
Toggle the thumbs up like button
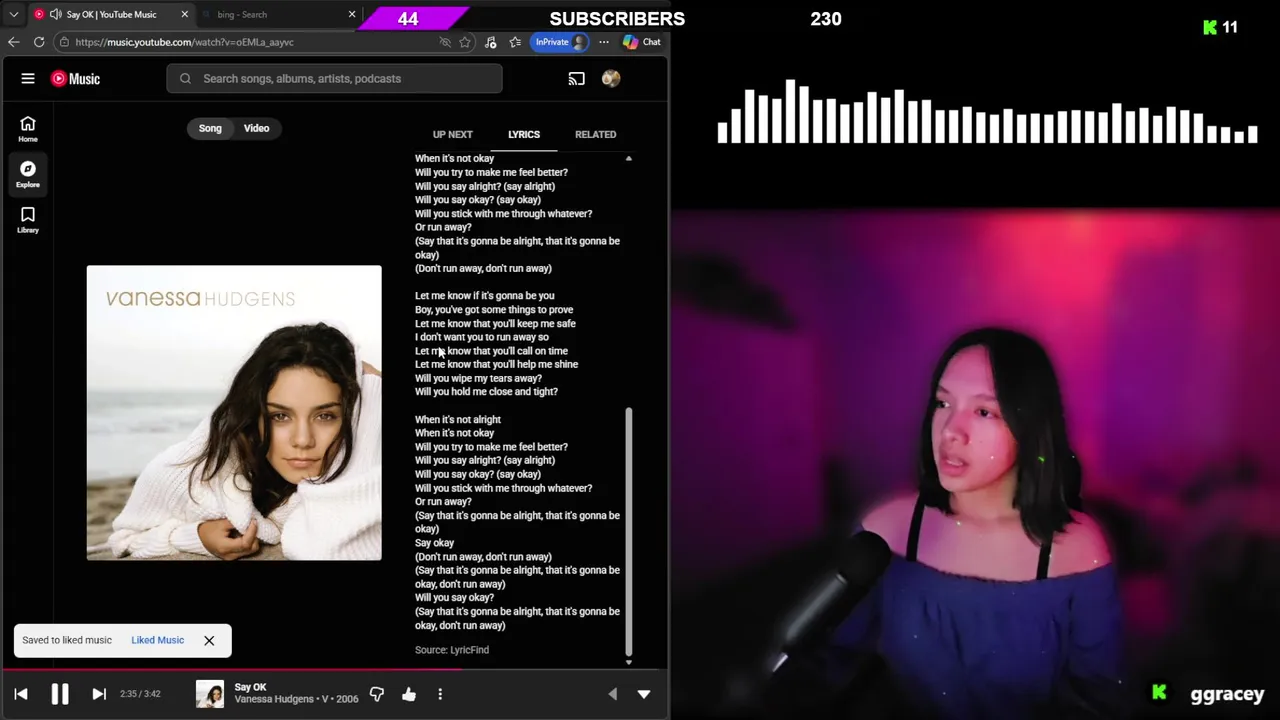click(409, 694)
